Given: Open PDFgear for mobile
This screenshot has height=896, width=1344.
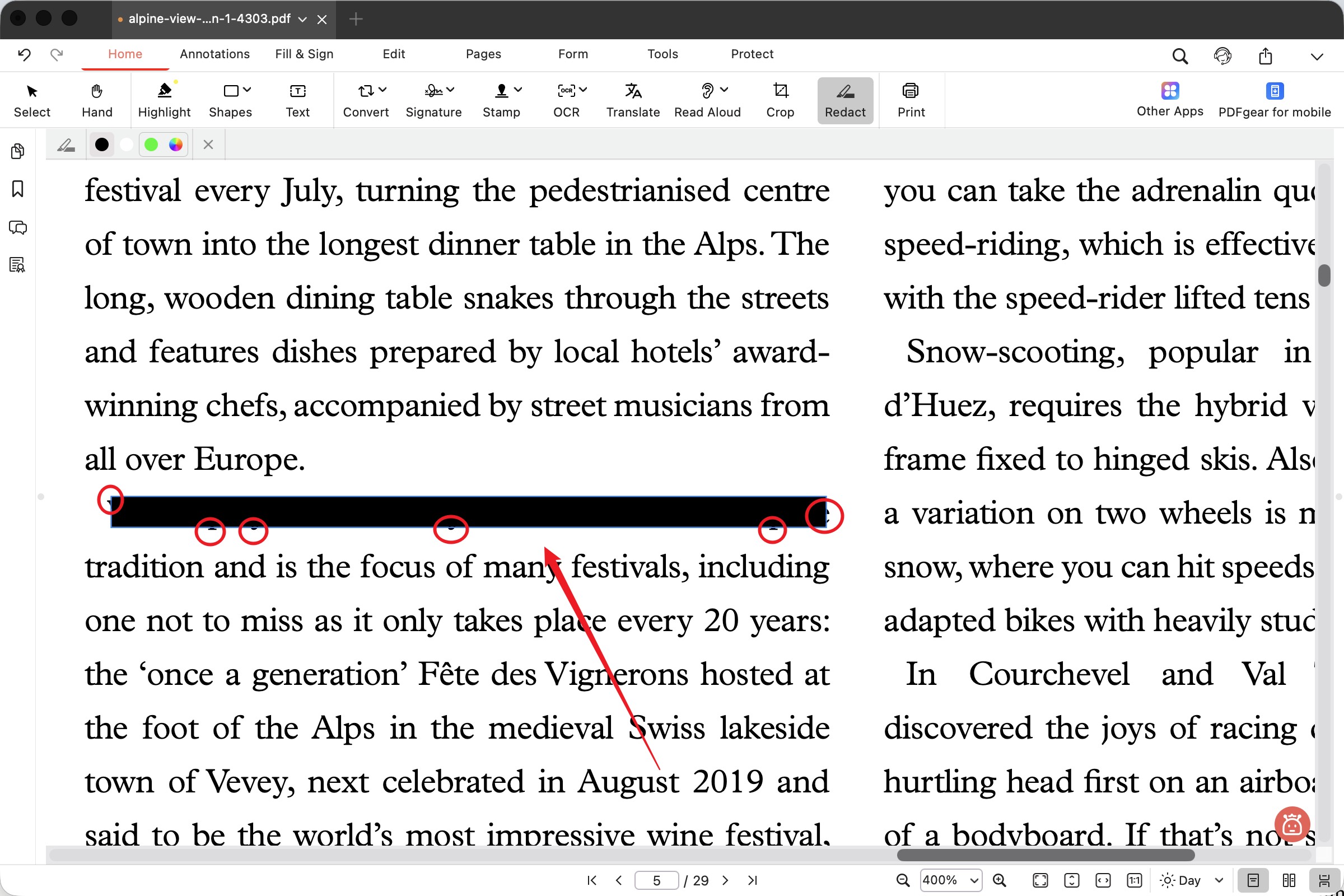Looking at the screenshot, I should point(1275,101).
